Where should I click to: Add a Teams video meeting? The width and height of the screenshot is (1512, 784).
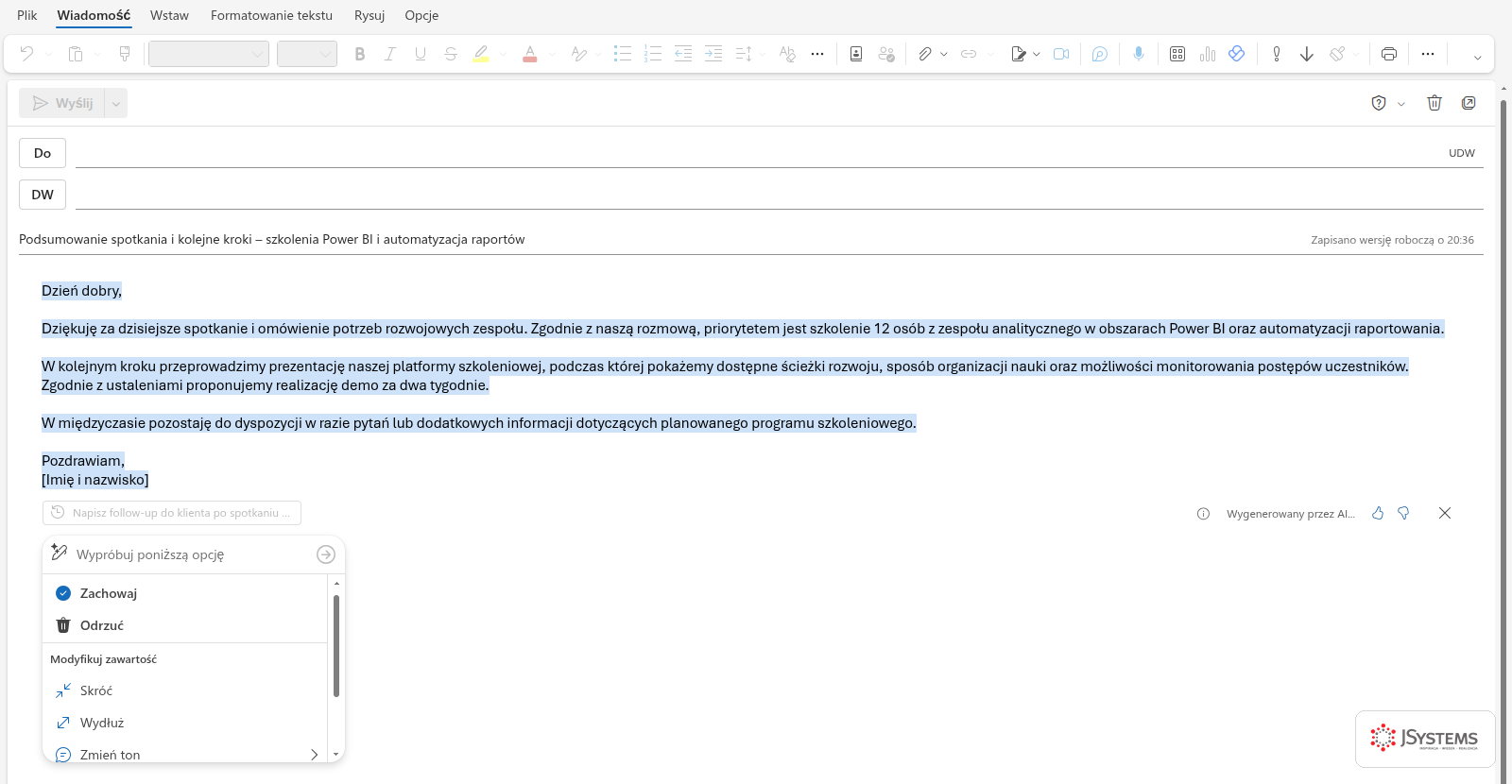click(1061, 54)
